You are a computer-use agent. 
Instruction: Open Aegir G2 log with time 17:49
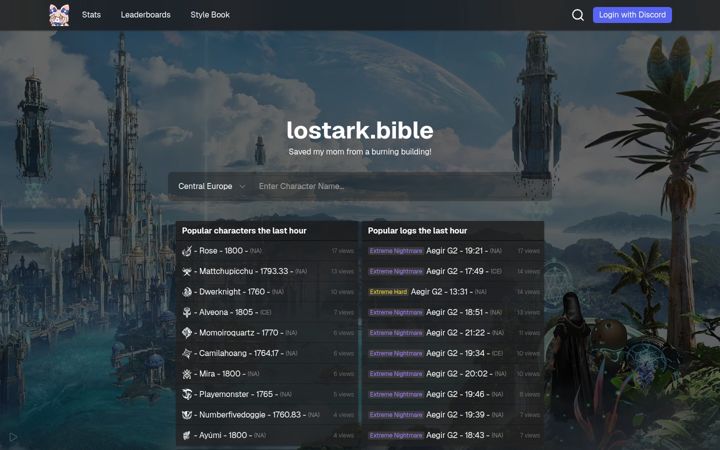[x=453, y=271]
